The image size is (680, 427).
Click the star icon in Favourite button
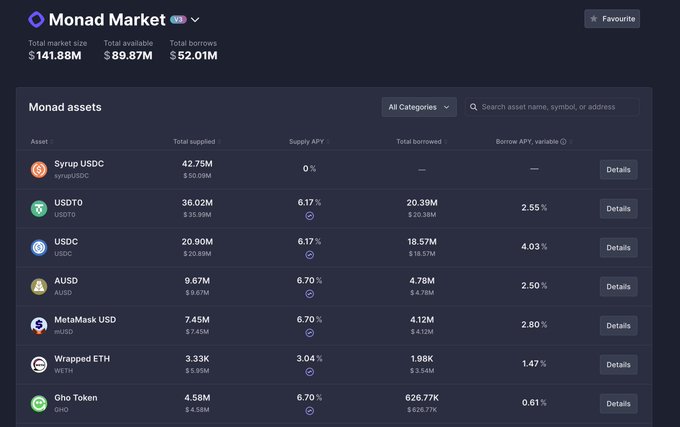(594, 19)
